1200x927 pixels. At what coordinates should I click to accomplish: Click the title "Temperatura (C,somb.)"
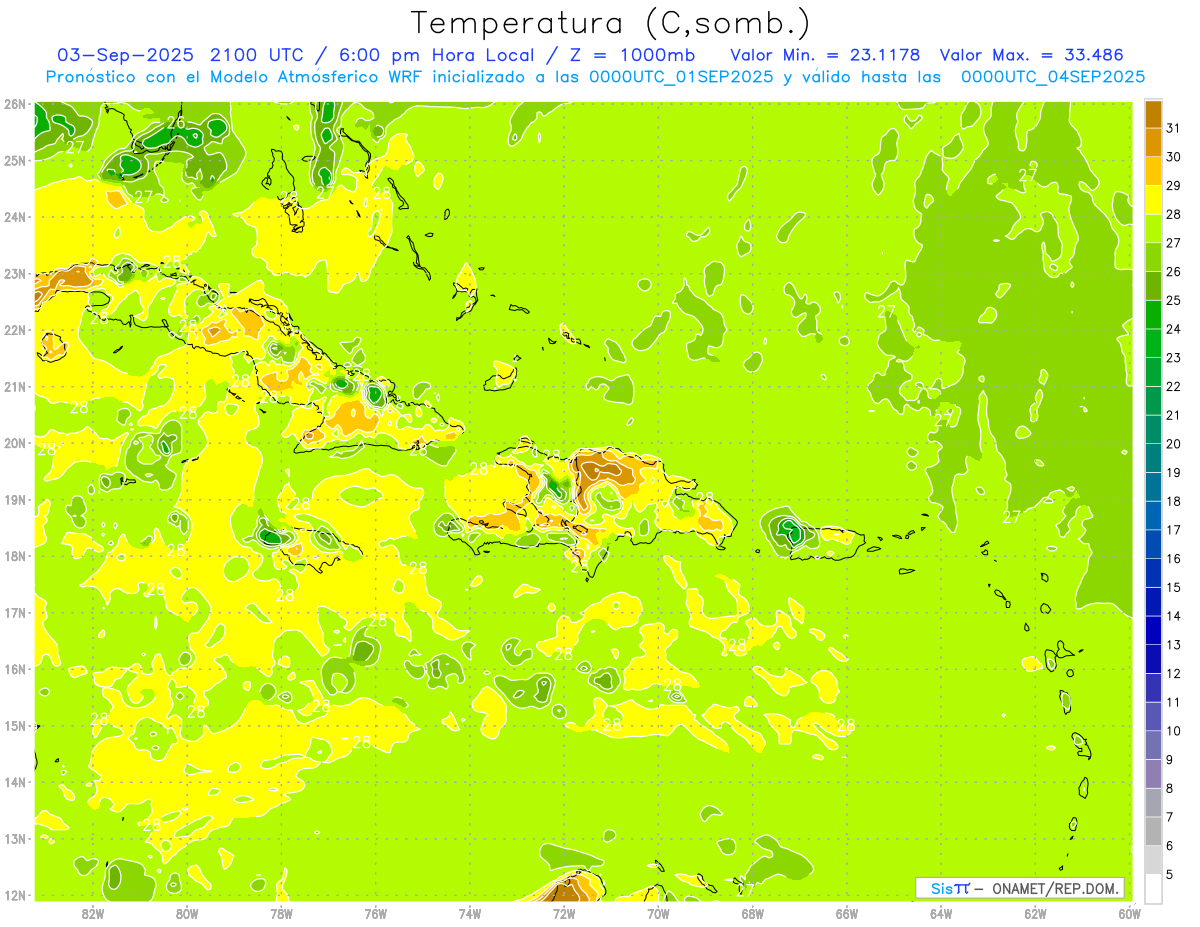[611, 23]
